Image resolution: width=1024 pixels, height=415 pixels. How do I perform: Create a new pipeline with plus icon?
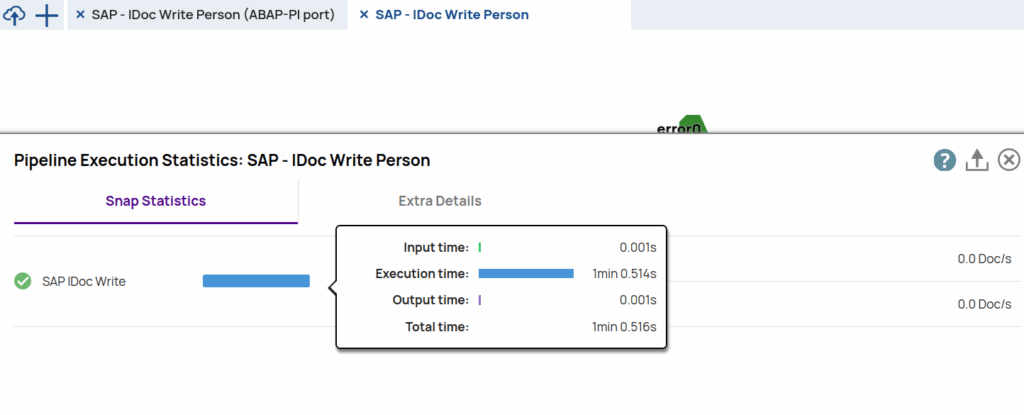click(47, 16)
